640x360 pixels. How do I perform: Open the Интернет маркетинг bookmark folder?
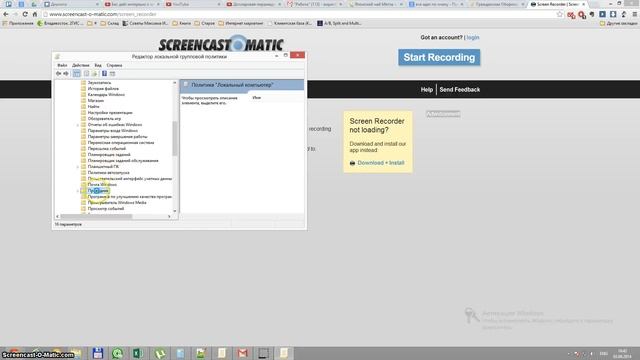coord(240,23)
